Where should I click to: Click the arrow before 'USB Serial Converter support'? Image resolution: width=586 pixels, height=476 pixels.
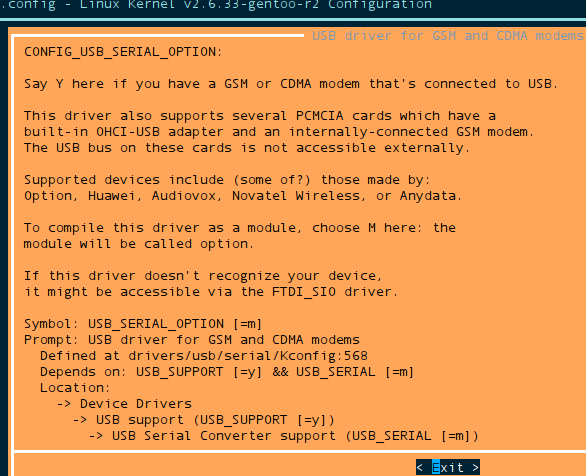[x=96, y=436]
